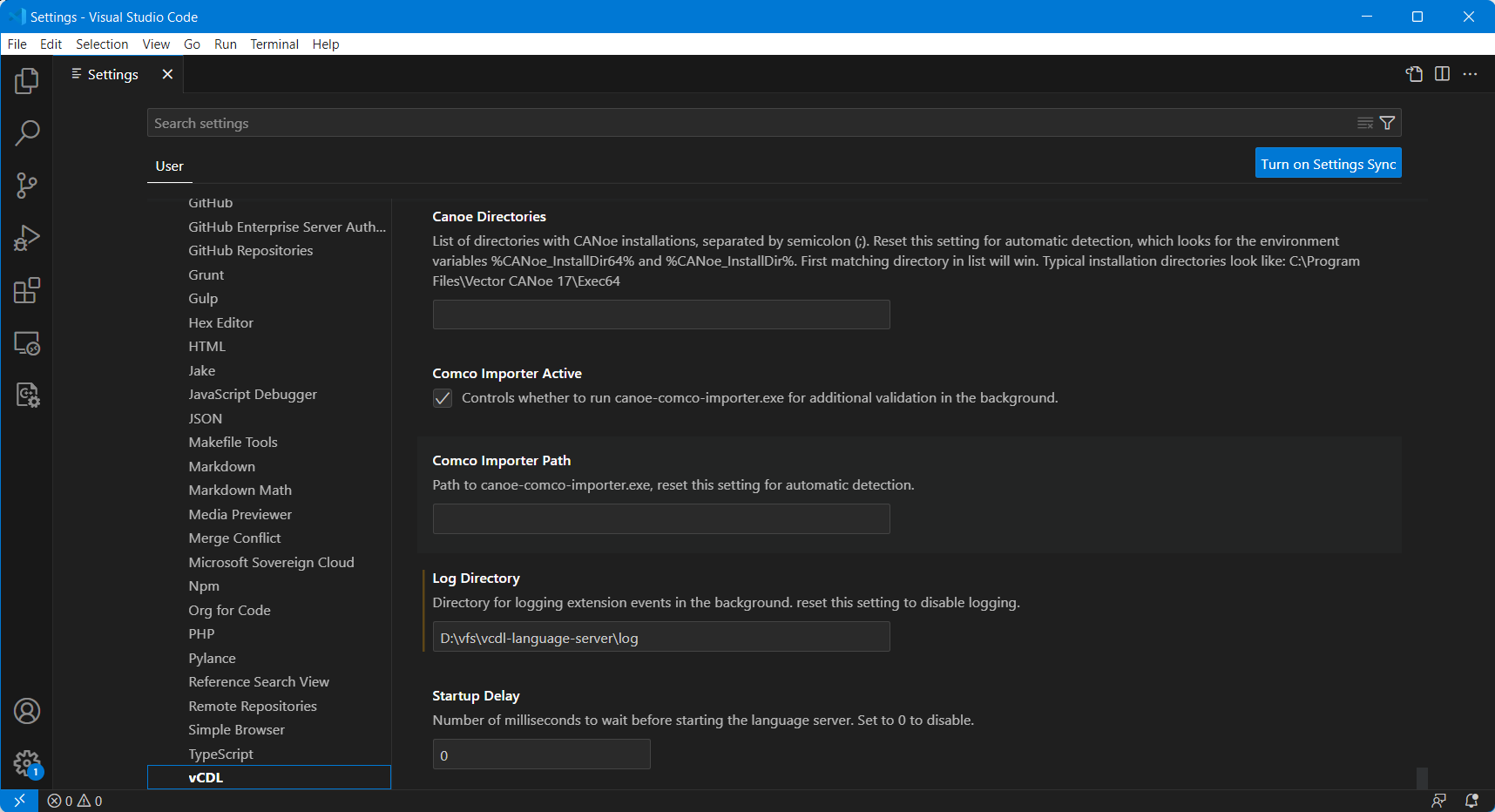Select the User settings tab
The height and width of the screenshot is (812, 1495).
(169, 166)
